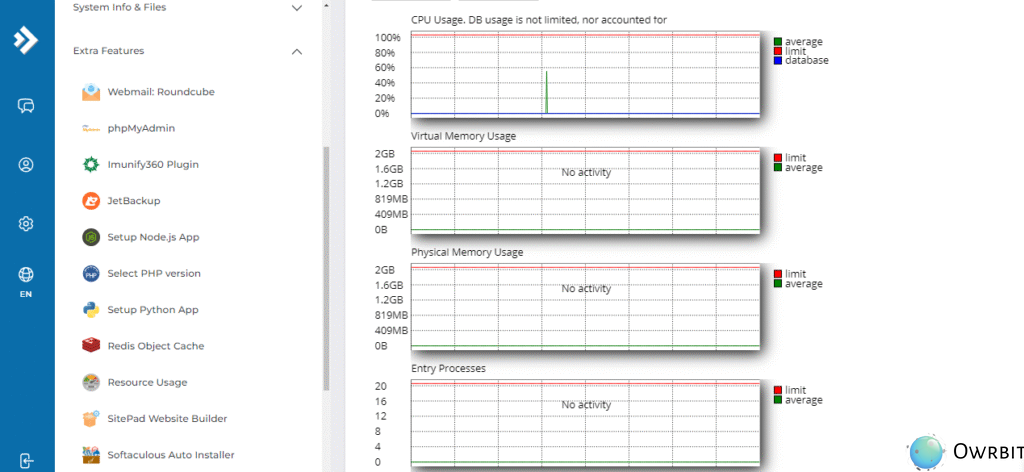Click the Setup Python App icon

91,310
